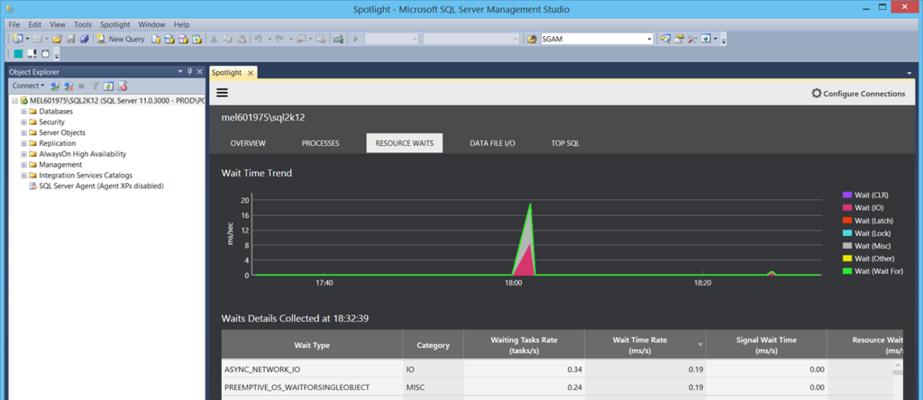Click the Wait (CLR) purple legend swatch

click(847, 195)
